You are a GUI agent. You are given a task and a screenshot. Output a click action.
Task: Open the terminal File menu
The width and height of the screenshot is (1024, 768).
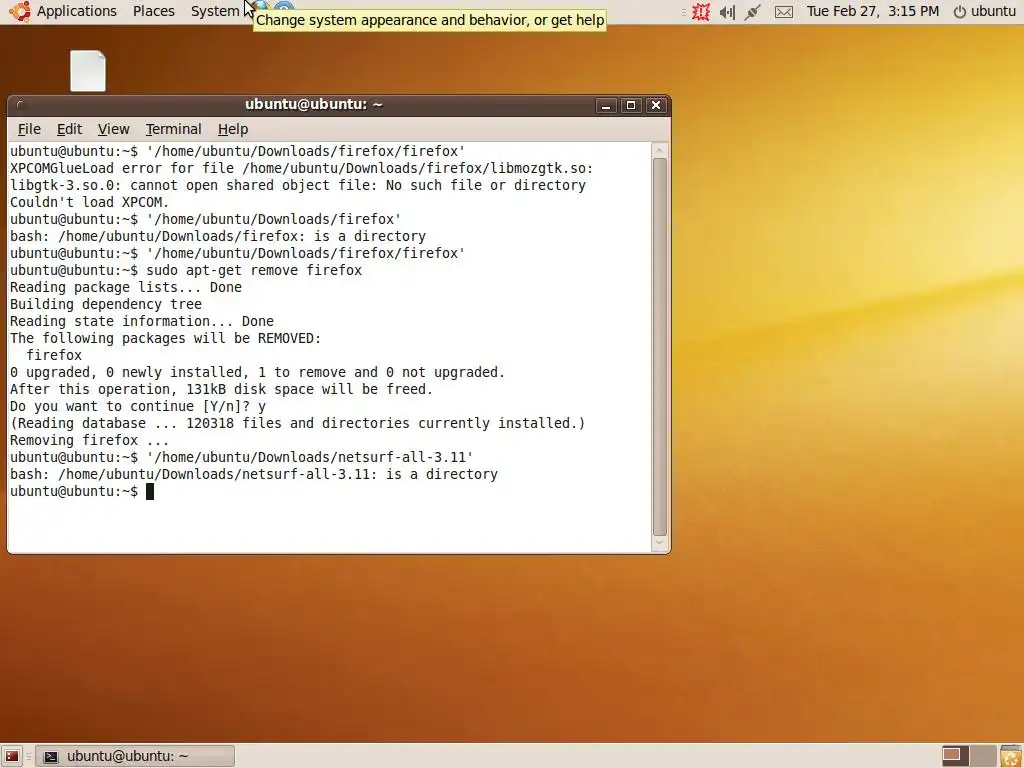(29, 129)
